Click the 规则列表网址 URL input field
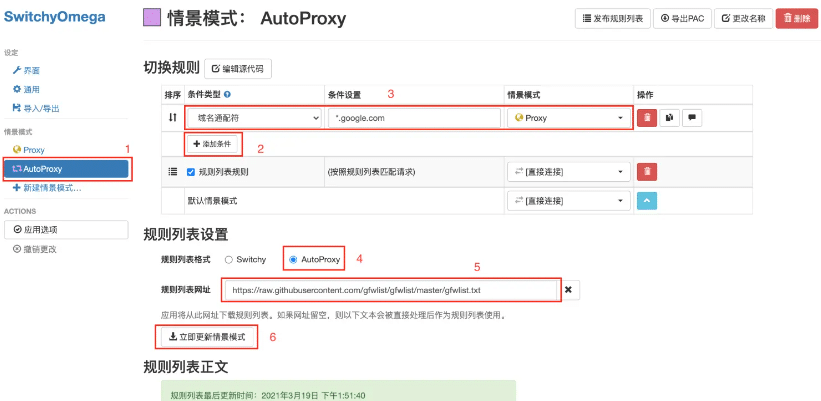821x401 pixels. [391, 289]
